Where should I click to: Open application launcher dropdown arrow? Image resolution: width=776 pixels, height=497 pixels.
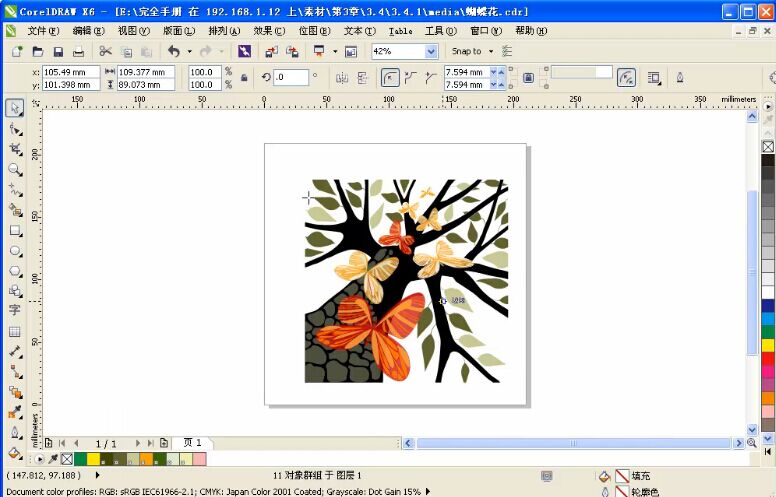tap(335, 51)
